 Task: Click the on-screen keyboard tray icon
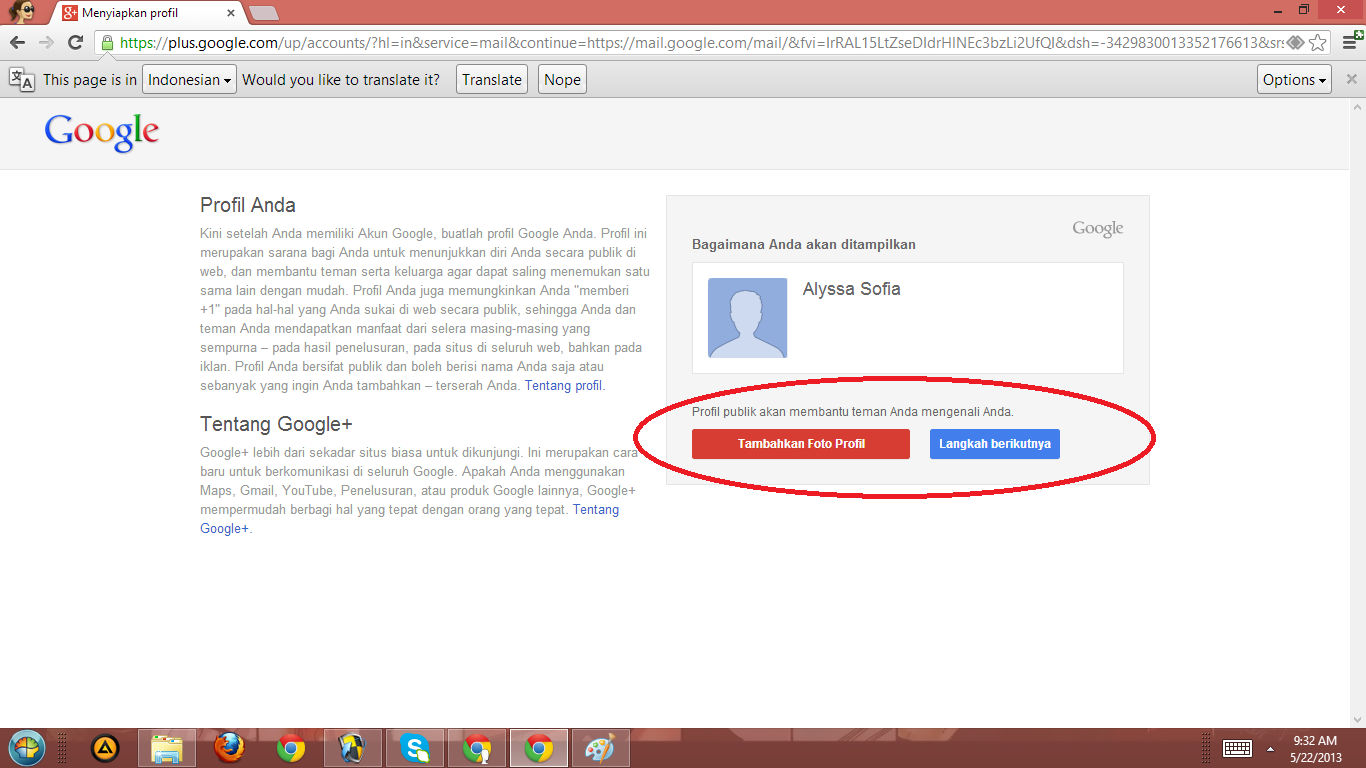tap(1237, 748)
